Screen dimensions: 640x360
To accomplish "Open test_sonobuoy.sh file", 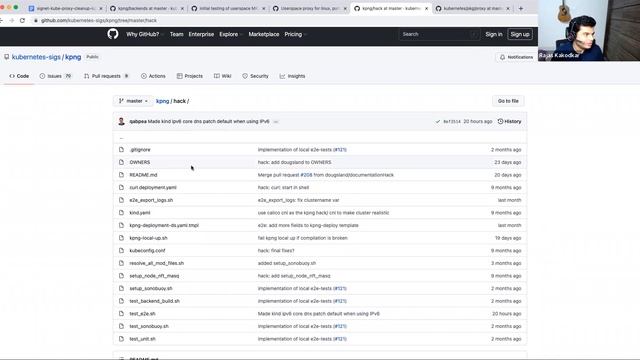I will coord(149,327).
